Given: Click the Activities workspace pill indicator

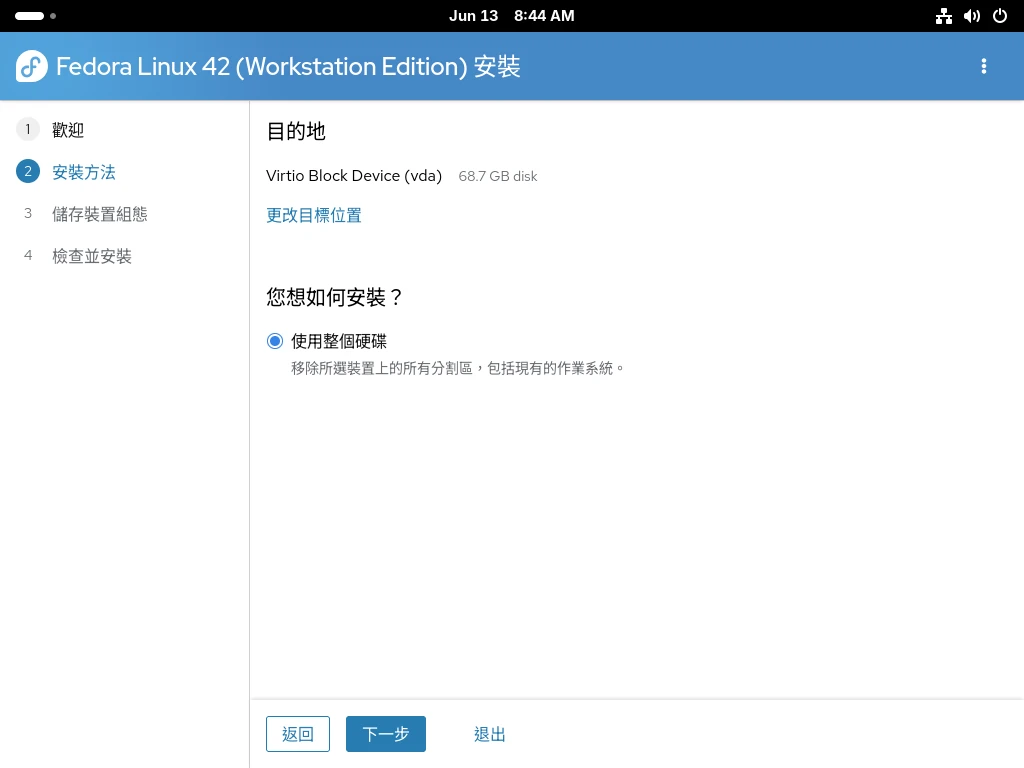Looking at the screenshot, I should pos(30,16).
